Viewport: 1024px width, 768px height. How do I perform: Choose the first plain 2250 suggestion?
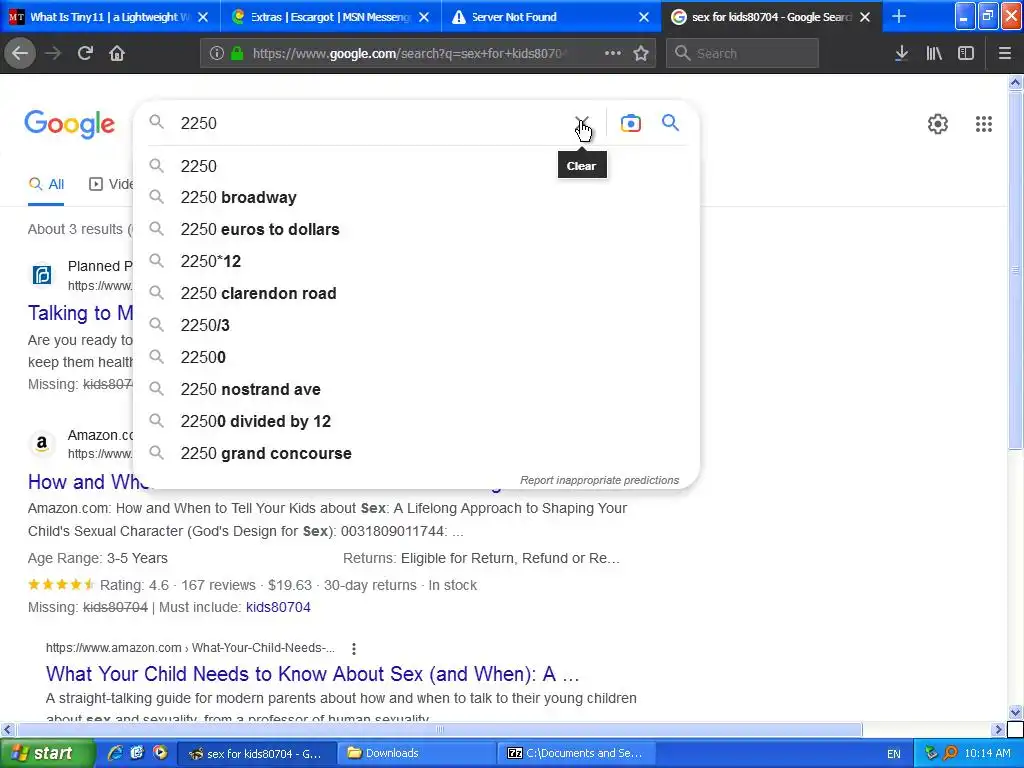pos(416,166)
